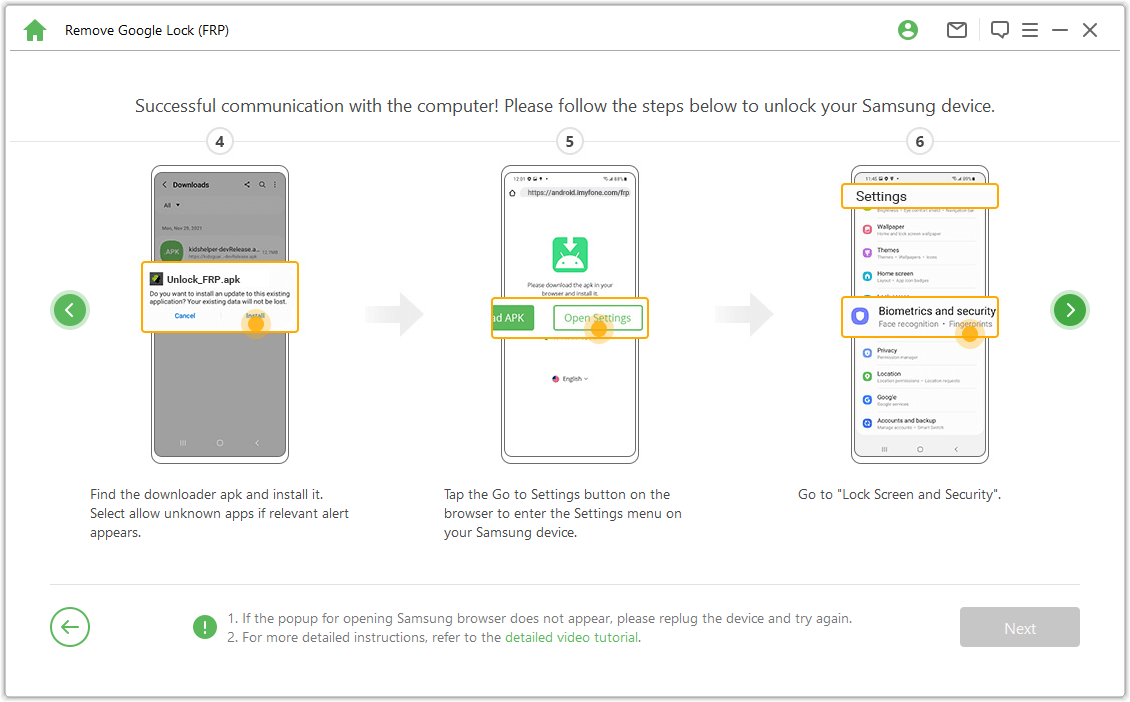
Task: Click 'Tap the Go to Settings button' instruction
Action: pos(563,513)
